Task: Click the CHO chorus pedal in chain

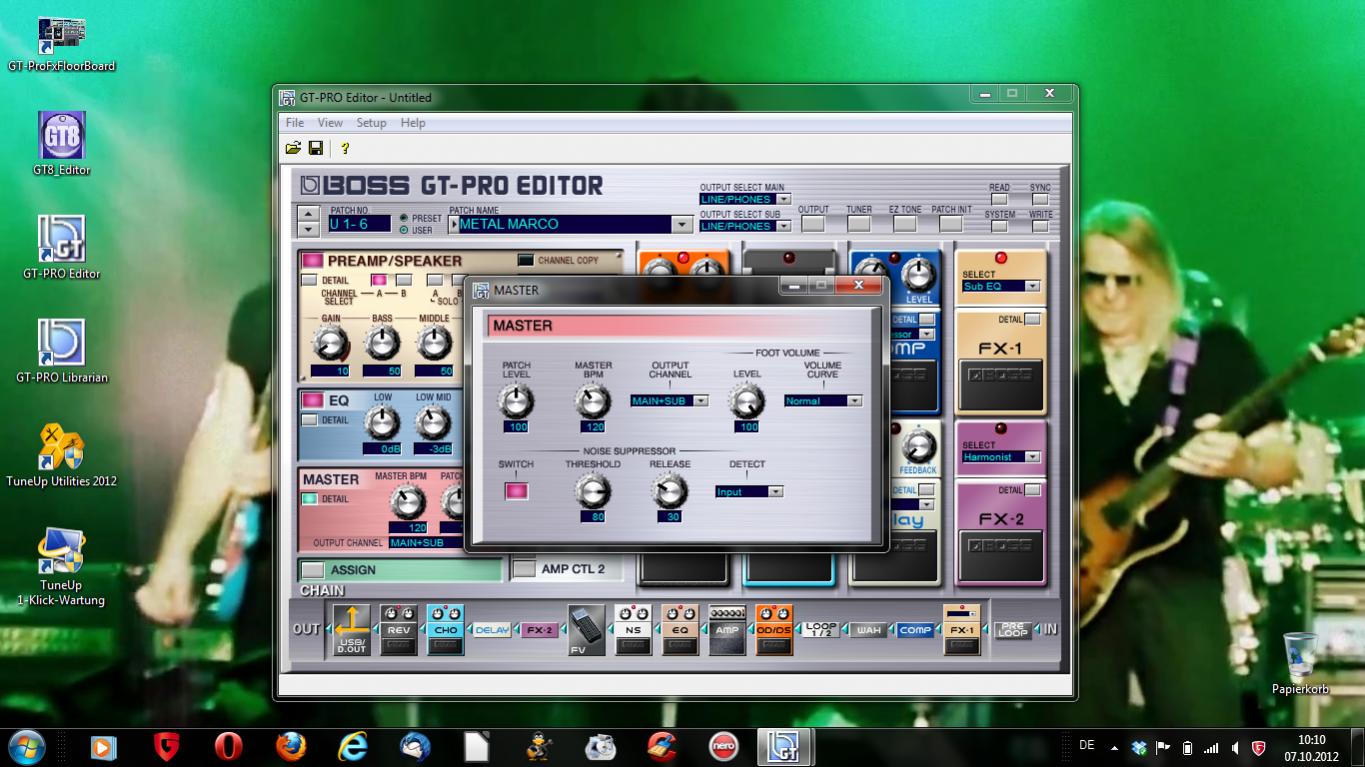Action: click(445, 630)
